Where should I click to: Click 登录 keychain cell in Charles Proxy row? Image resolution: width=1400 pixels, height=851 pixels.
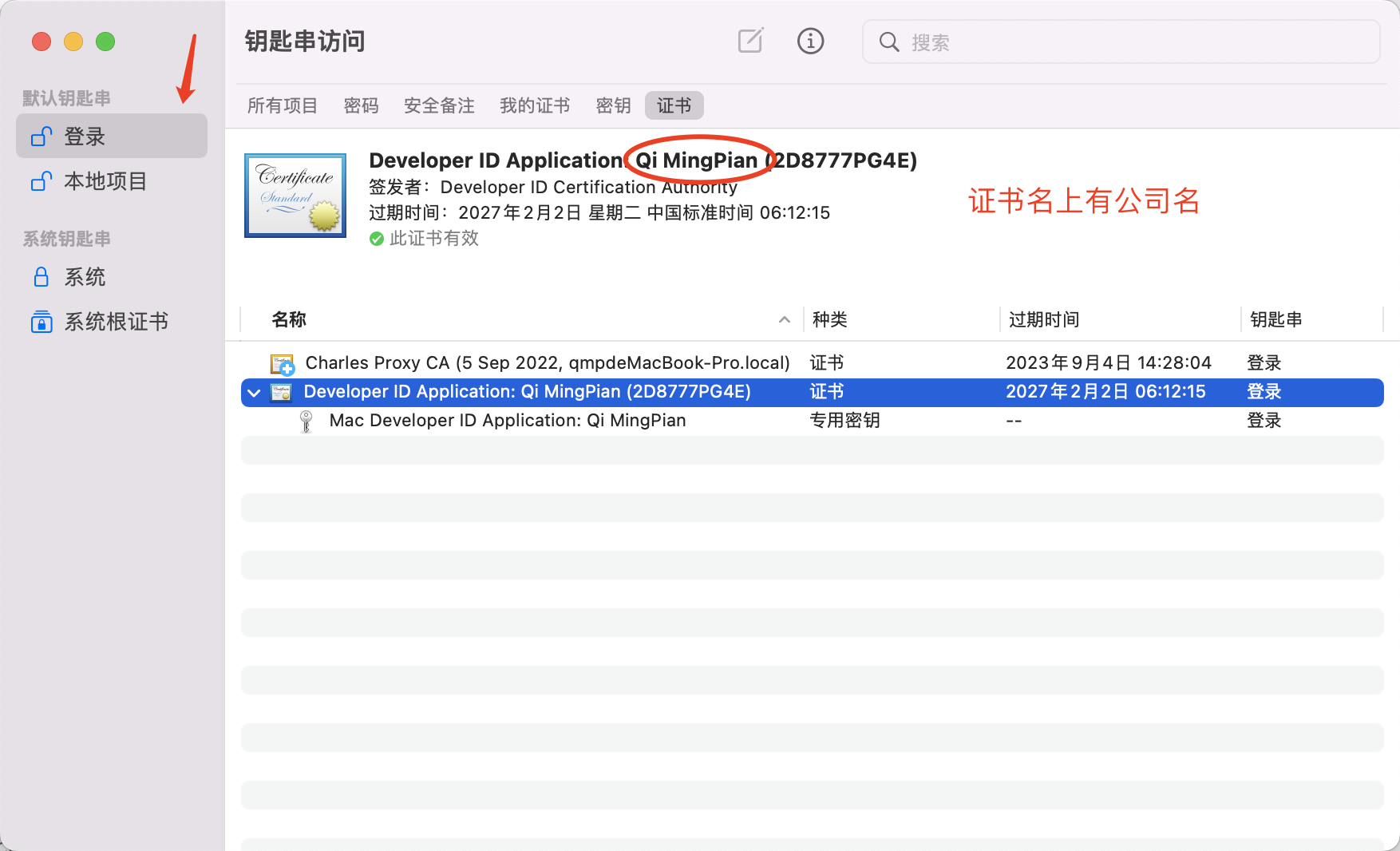1264,363
